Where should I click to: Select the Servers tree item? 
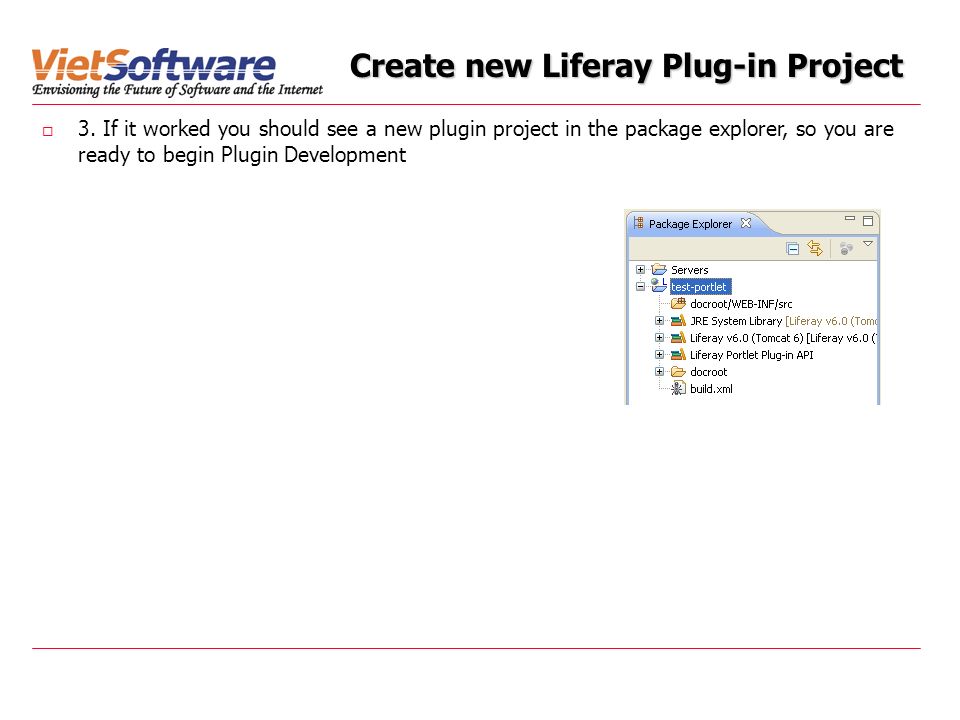click(x=689, y=270)
